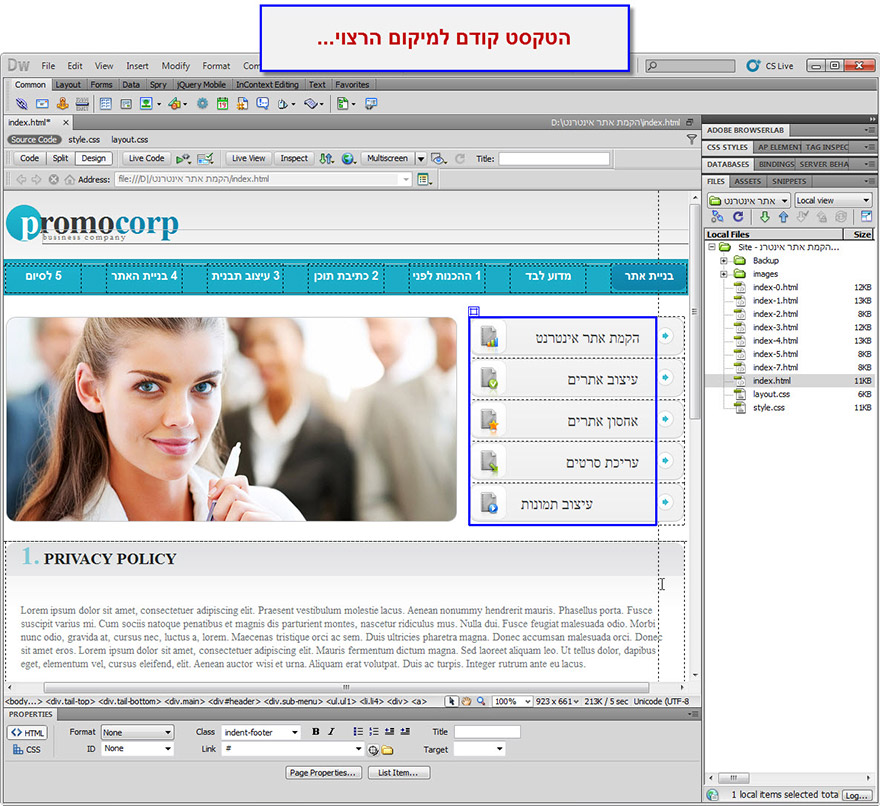Viewport: 880px width, 806px height.
Task: Select the Hand tool in status bar
Action: pos(466,701)
